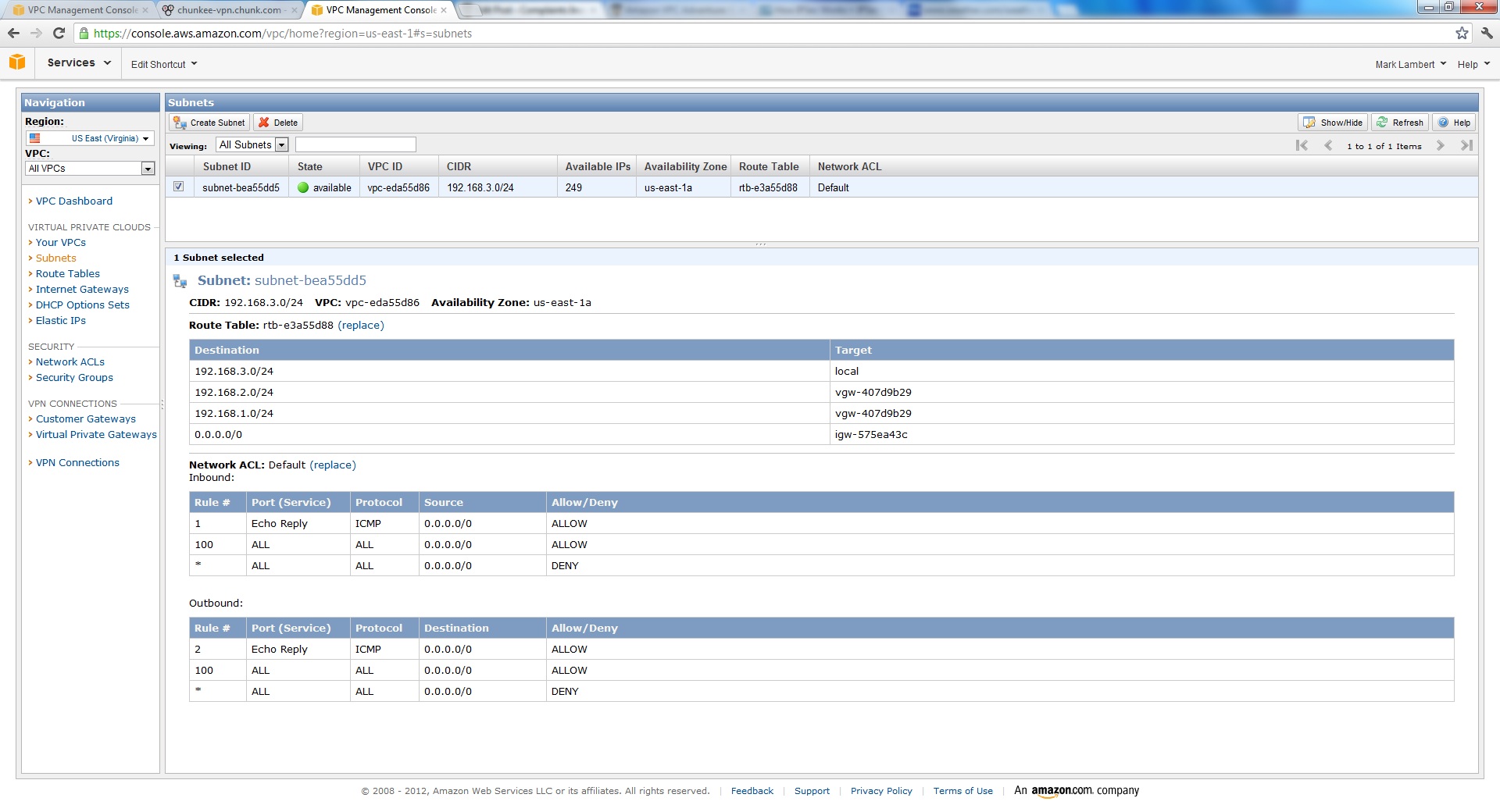Screen dimensions: 1500x812
Task: Open Route Tables in navigation
Action: pos(68,273)
